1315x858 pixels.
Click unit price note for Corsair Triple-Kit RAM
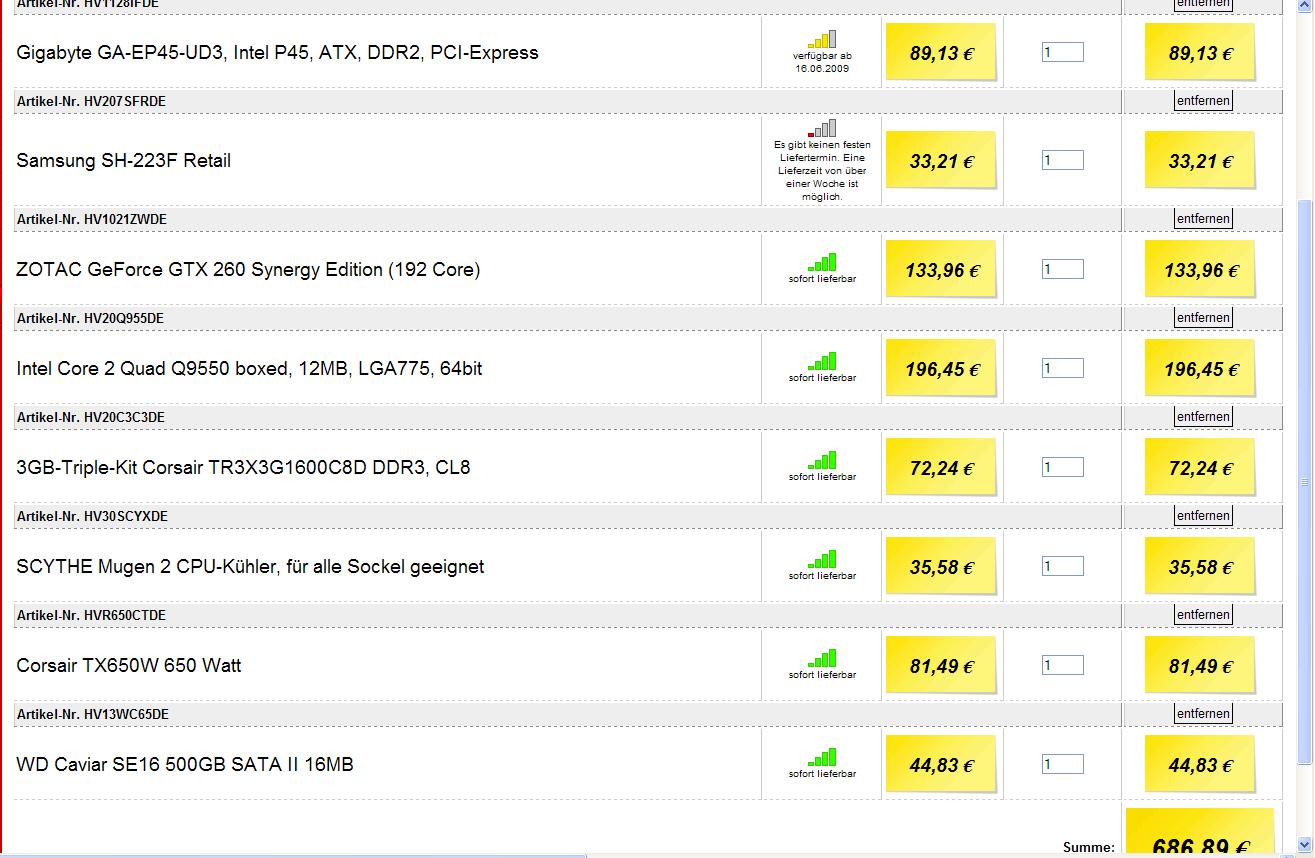coord(941,468)
